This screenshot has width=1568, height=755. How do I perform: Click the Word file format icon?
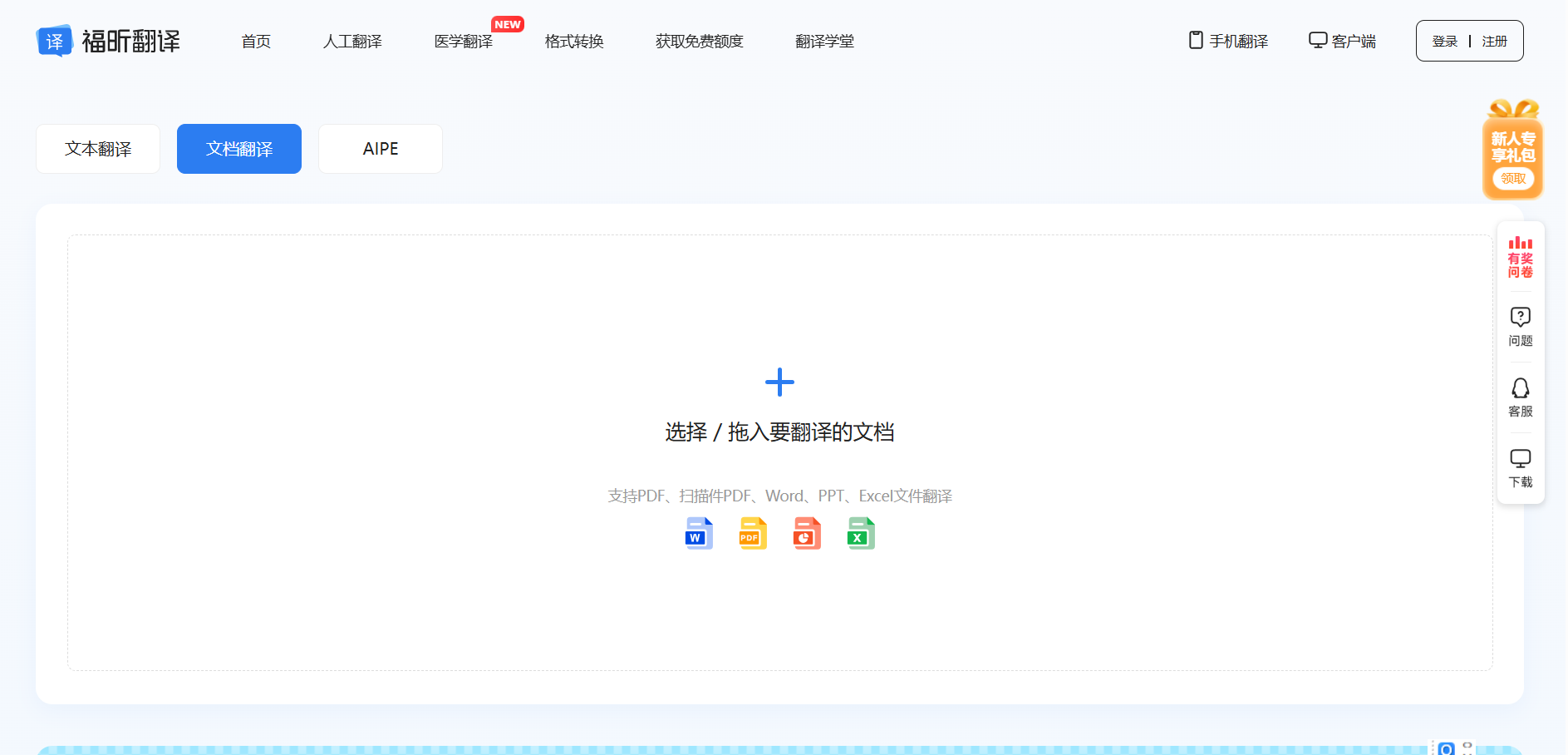tap(699, 534)
